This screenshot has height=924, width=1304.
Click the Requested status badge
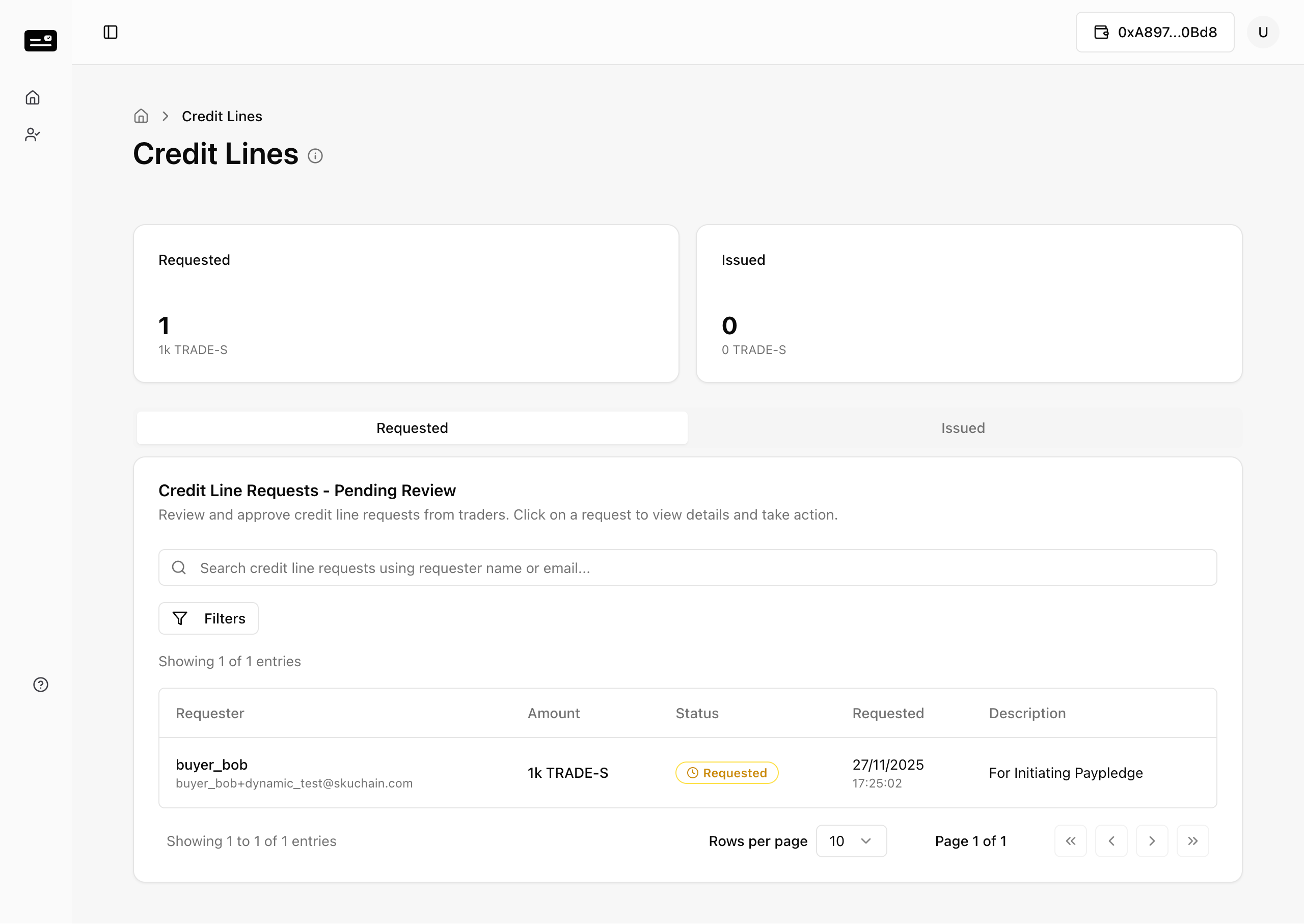pyautogui.click(x=726, y=773)
